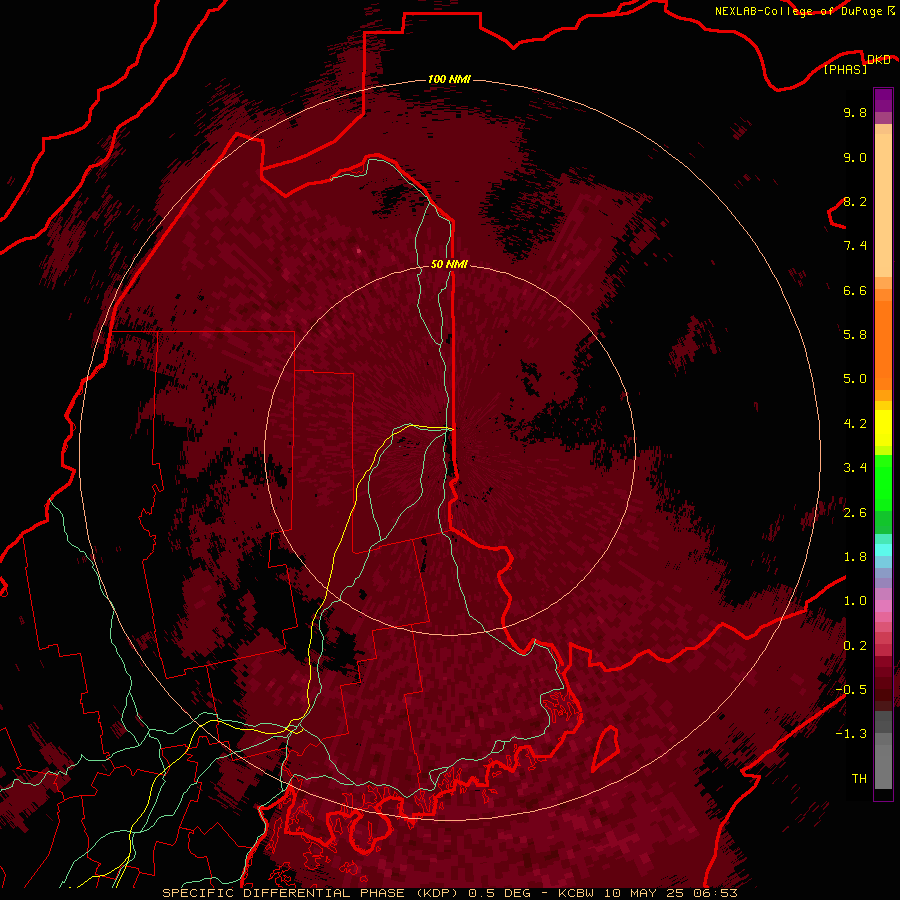Select the 2.6 value on the color scale
900x900 pixels.
(855, 513)
